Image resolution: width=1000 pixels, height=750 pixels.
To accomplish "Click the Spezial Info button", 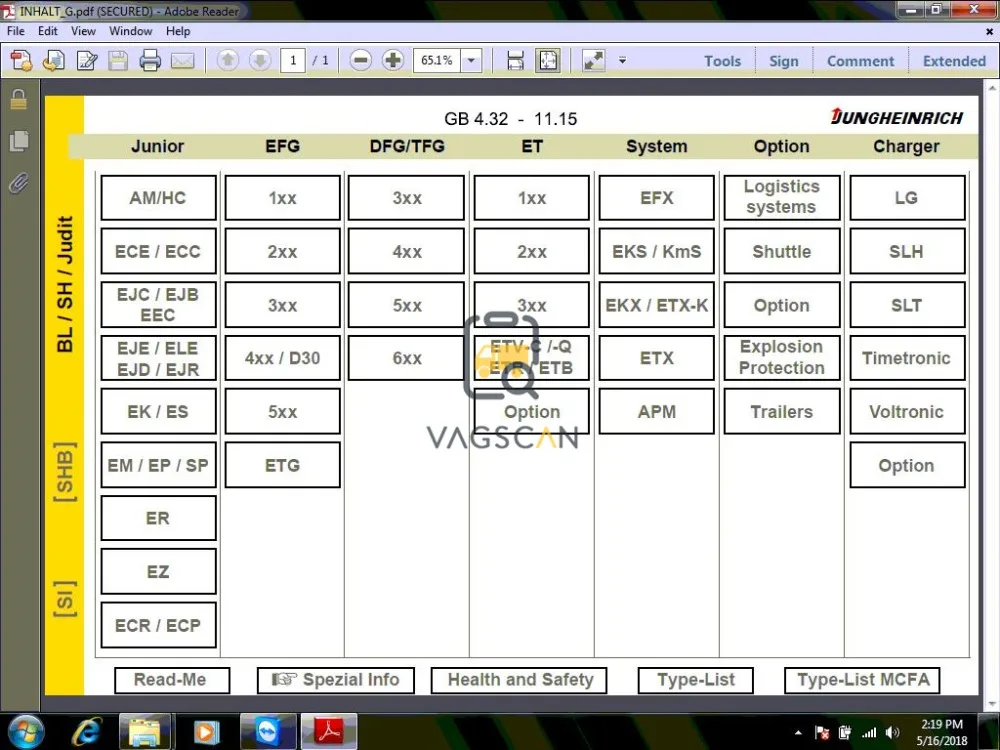I will (x=335, y=680).
